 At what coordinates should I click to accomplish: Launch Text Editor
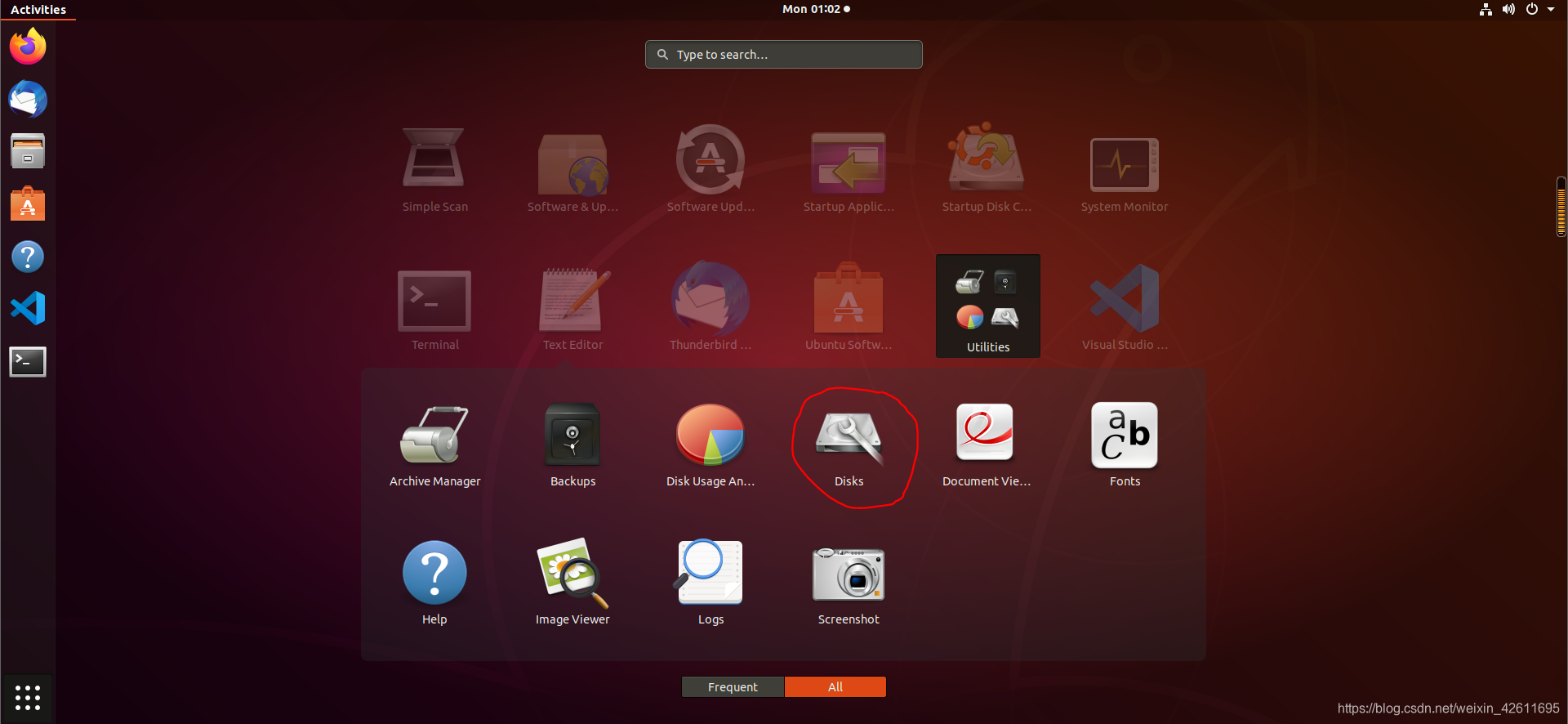pyautogui.click(x=572, y=309)
